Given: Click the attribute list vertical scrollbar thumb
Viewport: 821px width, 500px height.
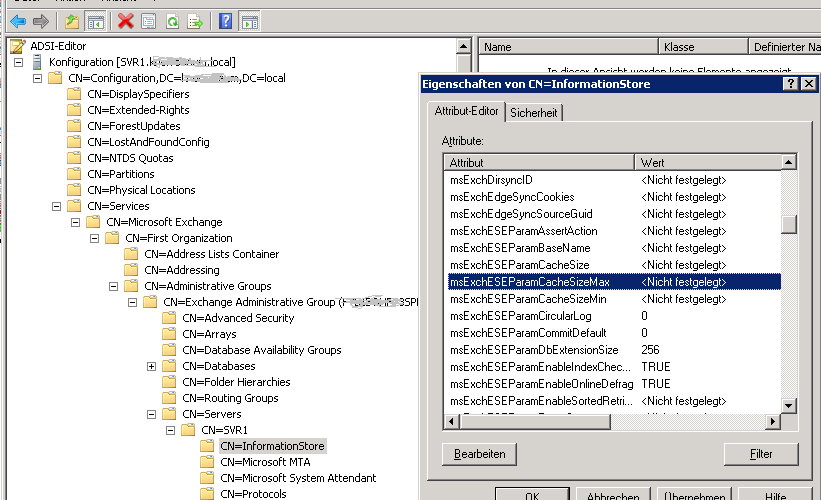Looking at the screenshot, I should point(789,225).
